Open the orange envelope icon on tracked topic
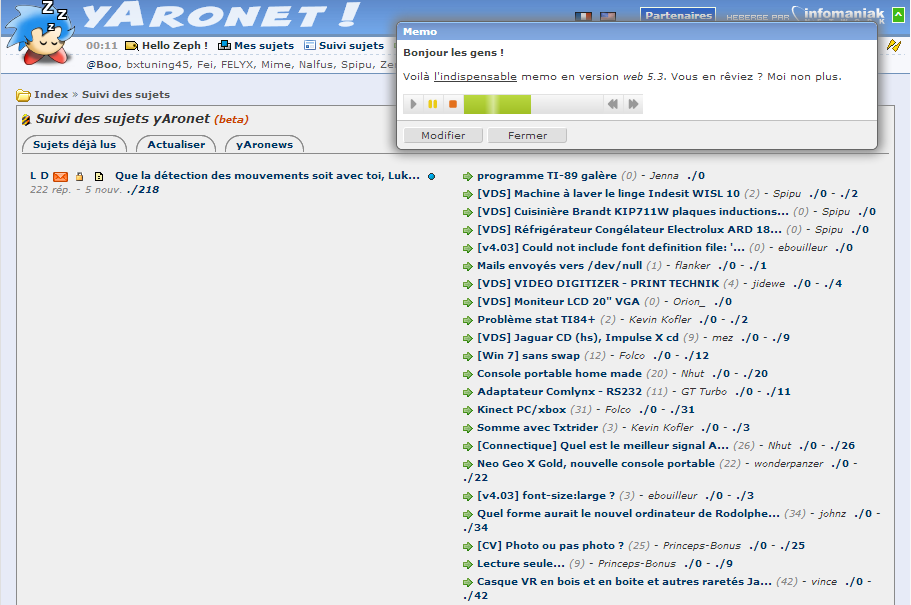Image resolution: width=911 pixels, height=605 pixels. pos(61,176)
